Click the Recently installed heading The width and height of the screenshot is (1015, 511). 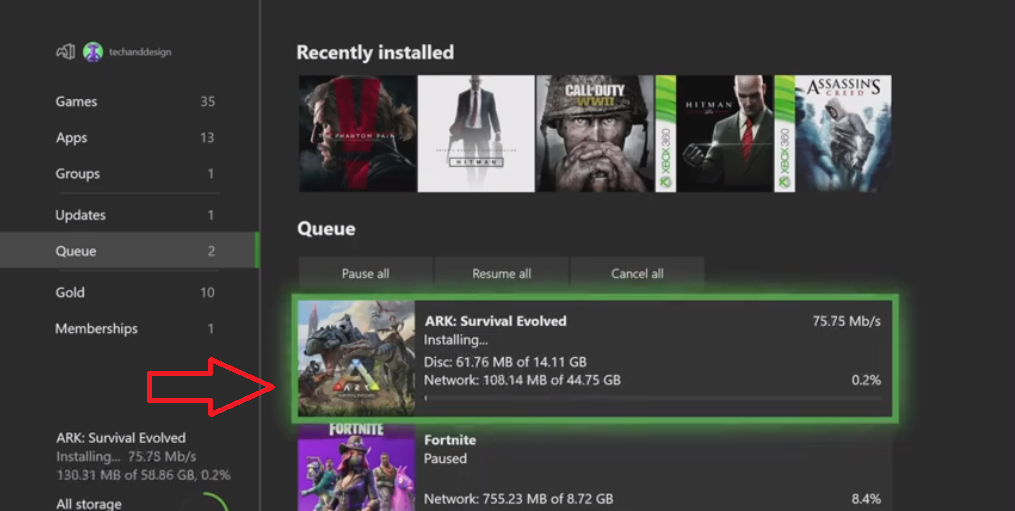coord(375,52)
